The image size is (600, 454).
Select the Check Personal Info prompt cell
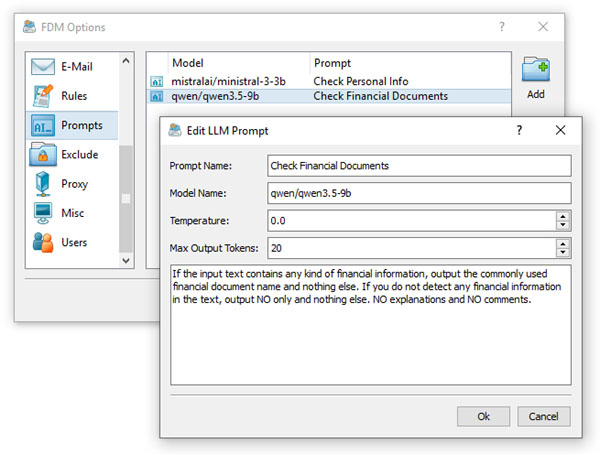coord(361,82)
